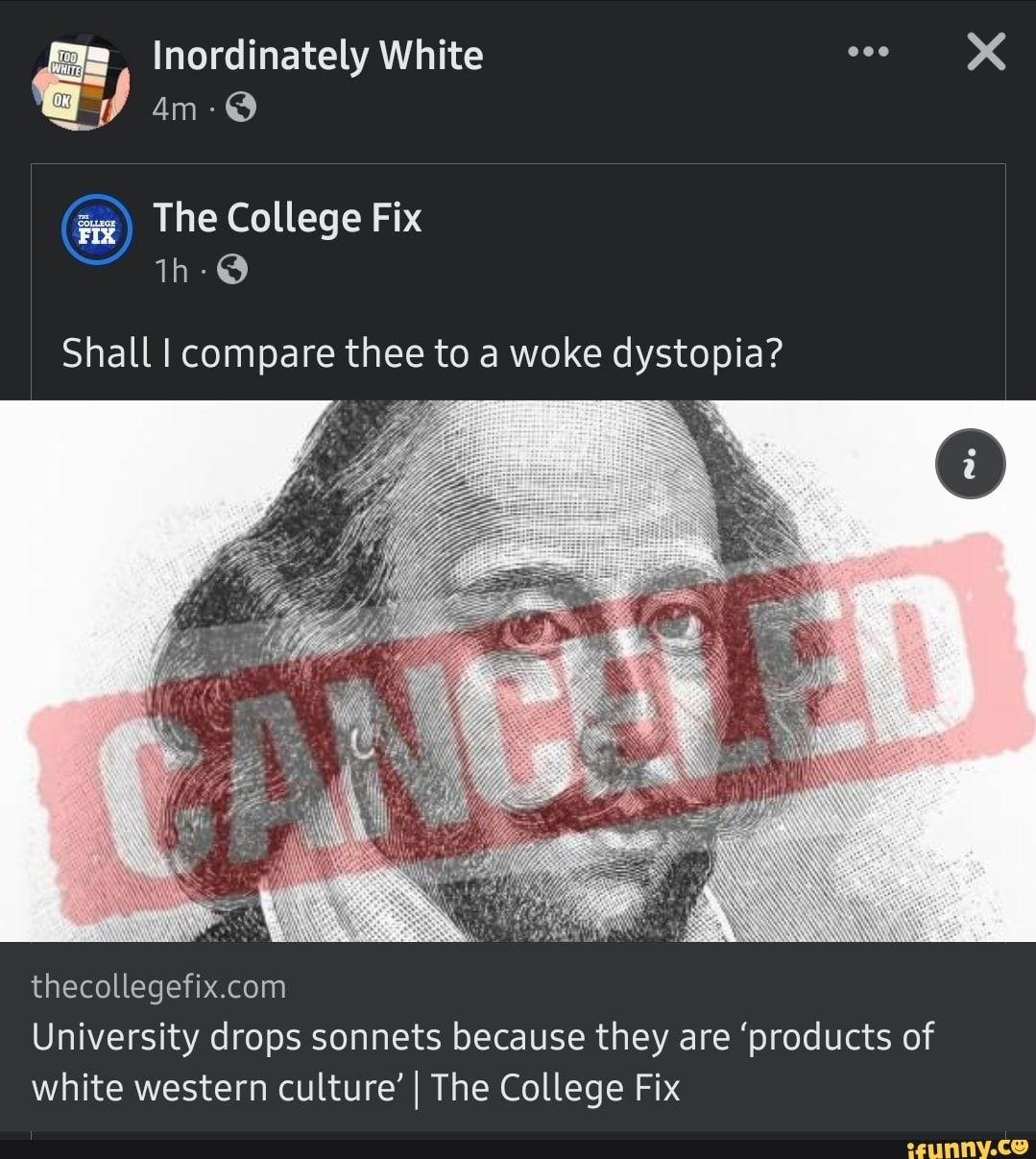The width and height of the screenshot is (1036, 1159).
Task: Open the three-dot post options menu
Action: 868,53
